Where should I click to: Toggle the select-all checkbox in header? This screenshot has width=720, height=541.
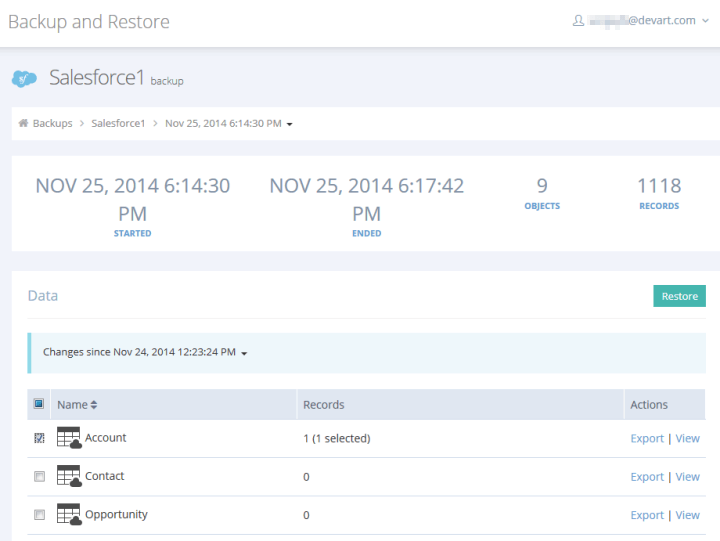39,404
